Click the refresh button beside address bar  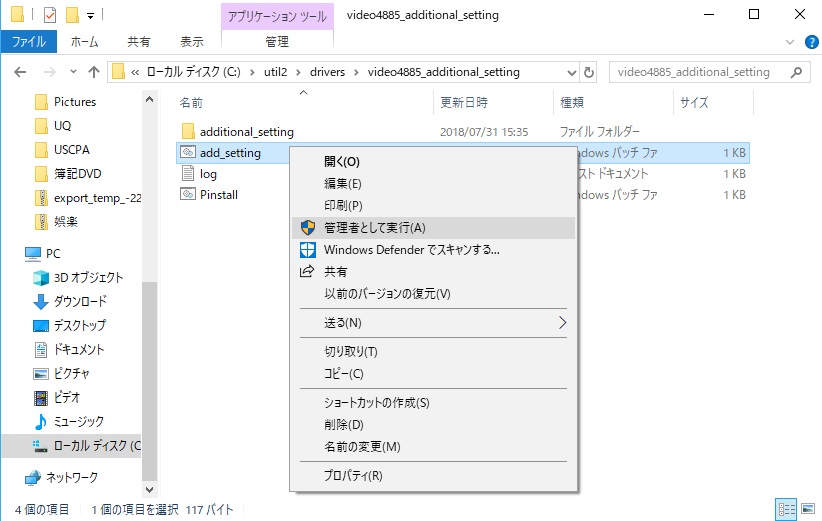[x=589, y=72]
